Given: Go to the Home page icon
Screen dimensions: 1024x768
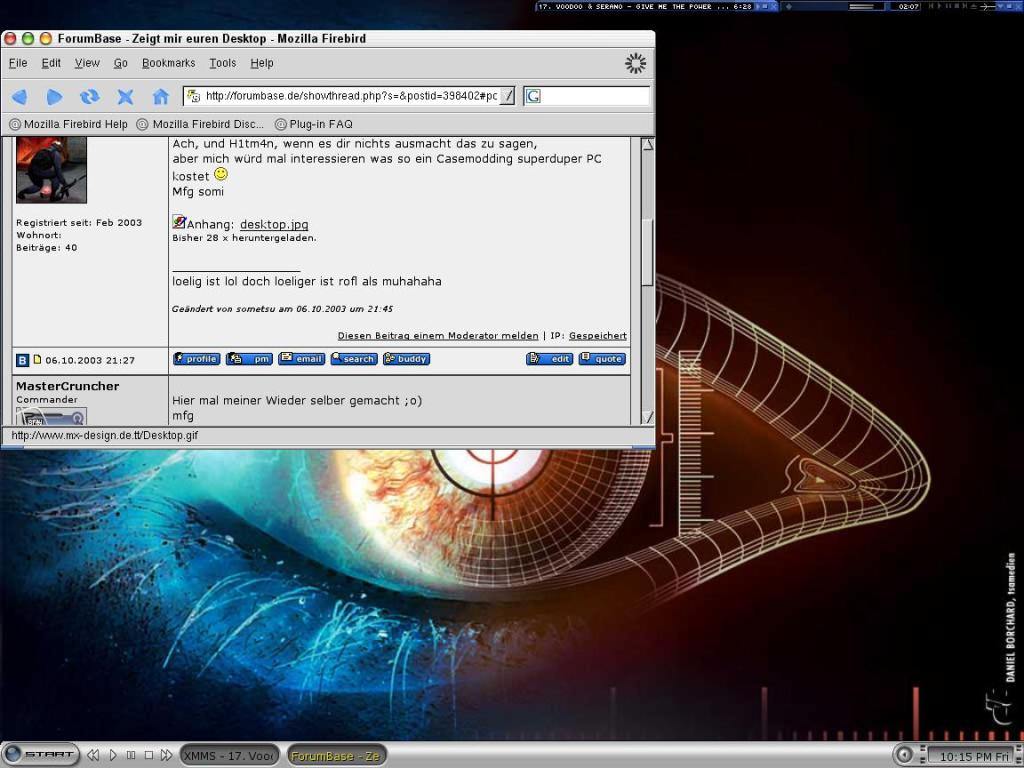Looking at the screenshot, I should pyautogui.click(x=161, y=97).
